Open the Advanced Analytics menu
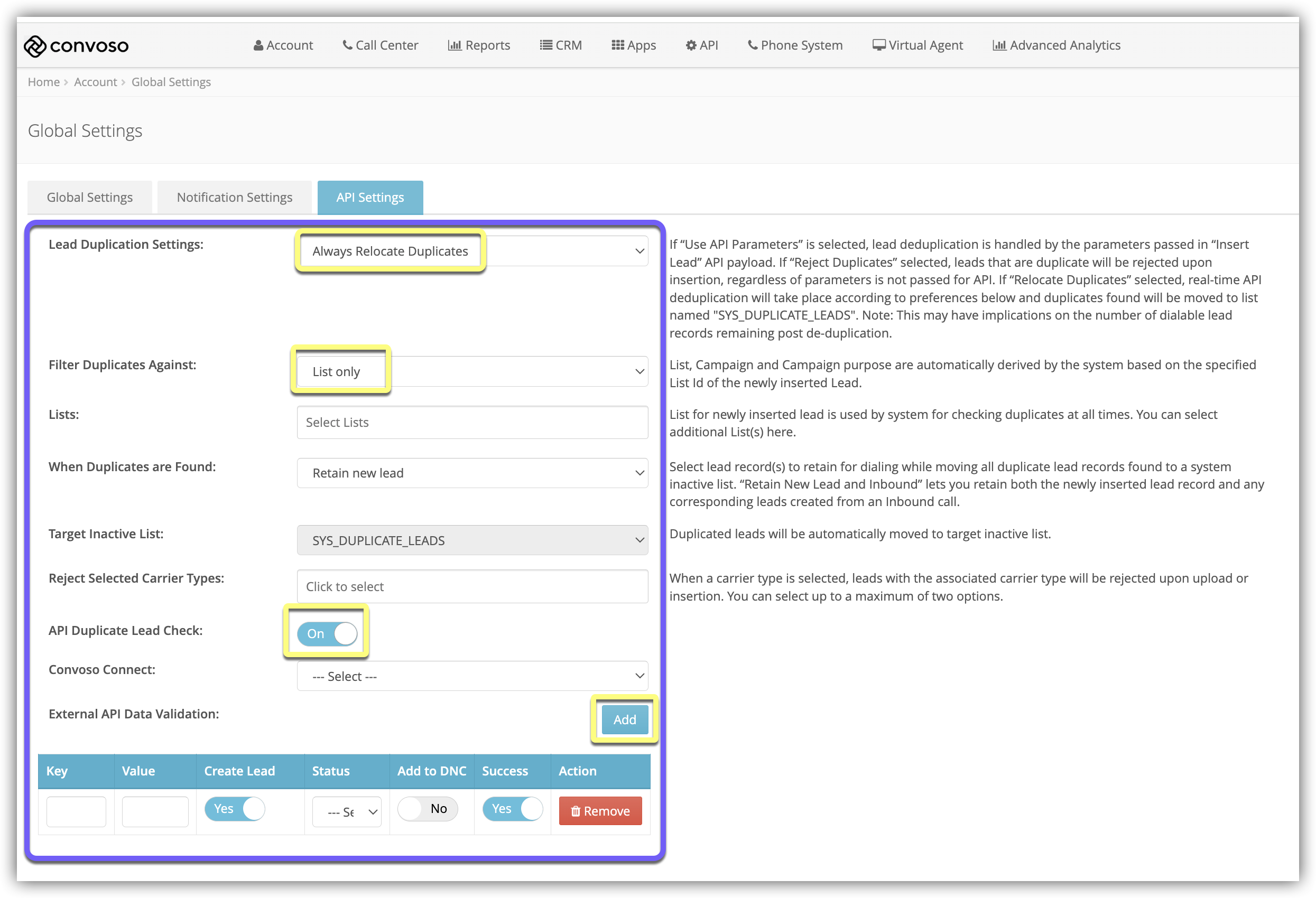Viewport: 1316px width, 898px height. pos(1056,45)
